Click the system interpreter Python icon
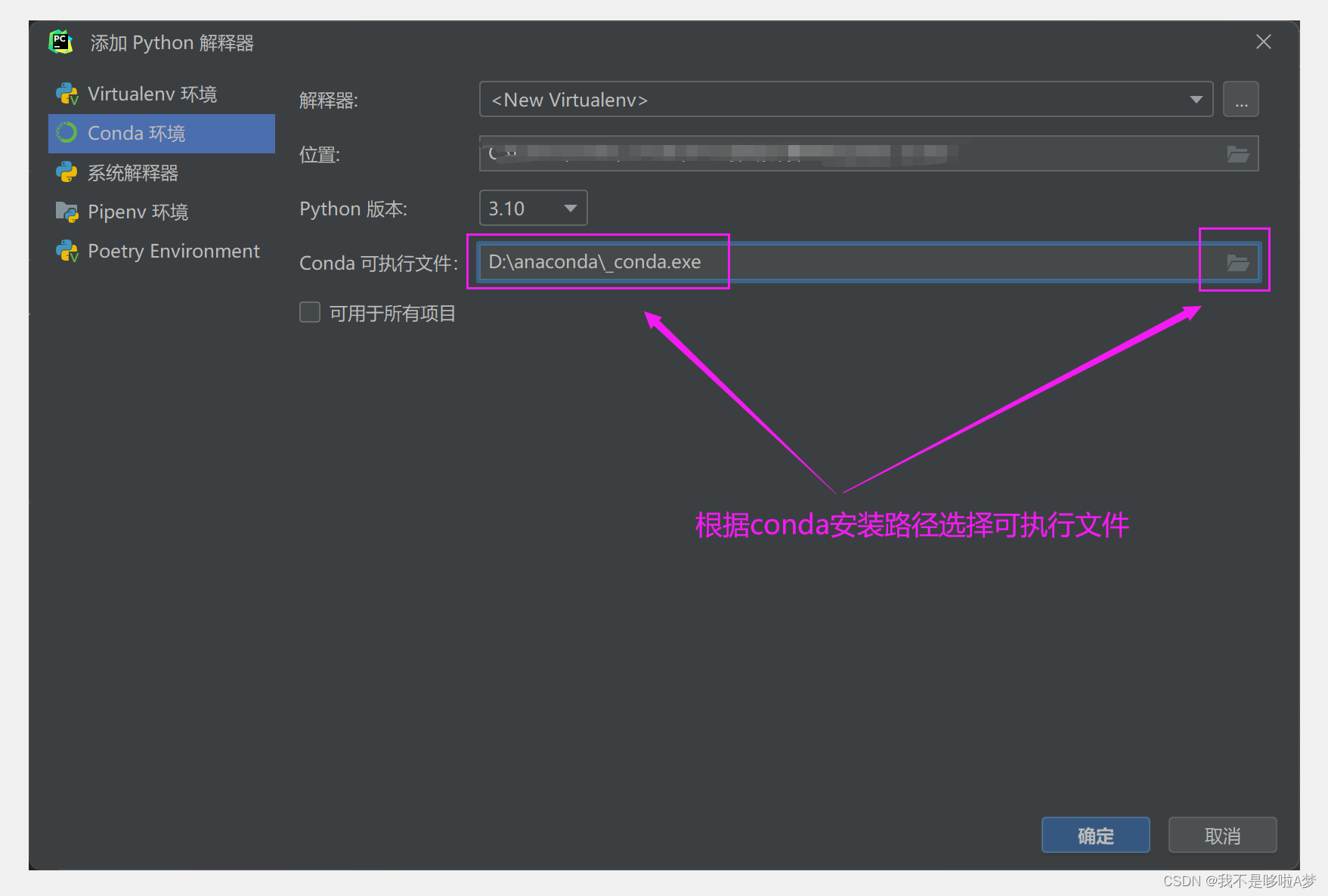Viewport: 1328px width, 896px height. pos(67,172)
